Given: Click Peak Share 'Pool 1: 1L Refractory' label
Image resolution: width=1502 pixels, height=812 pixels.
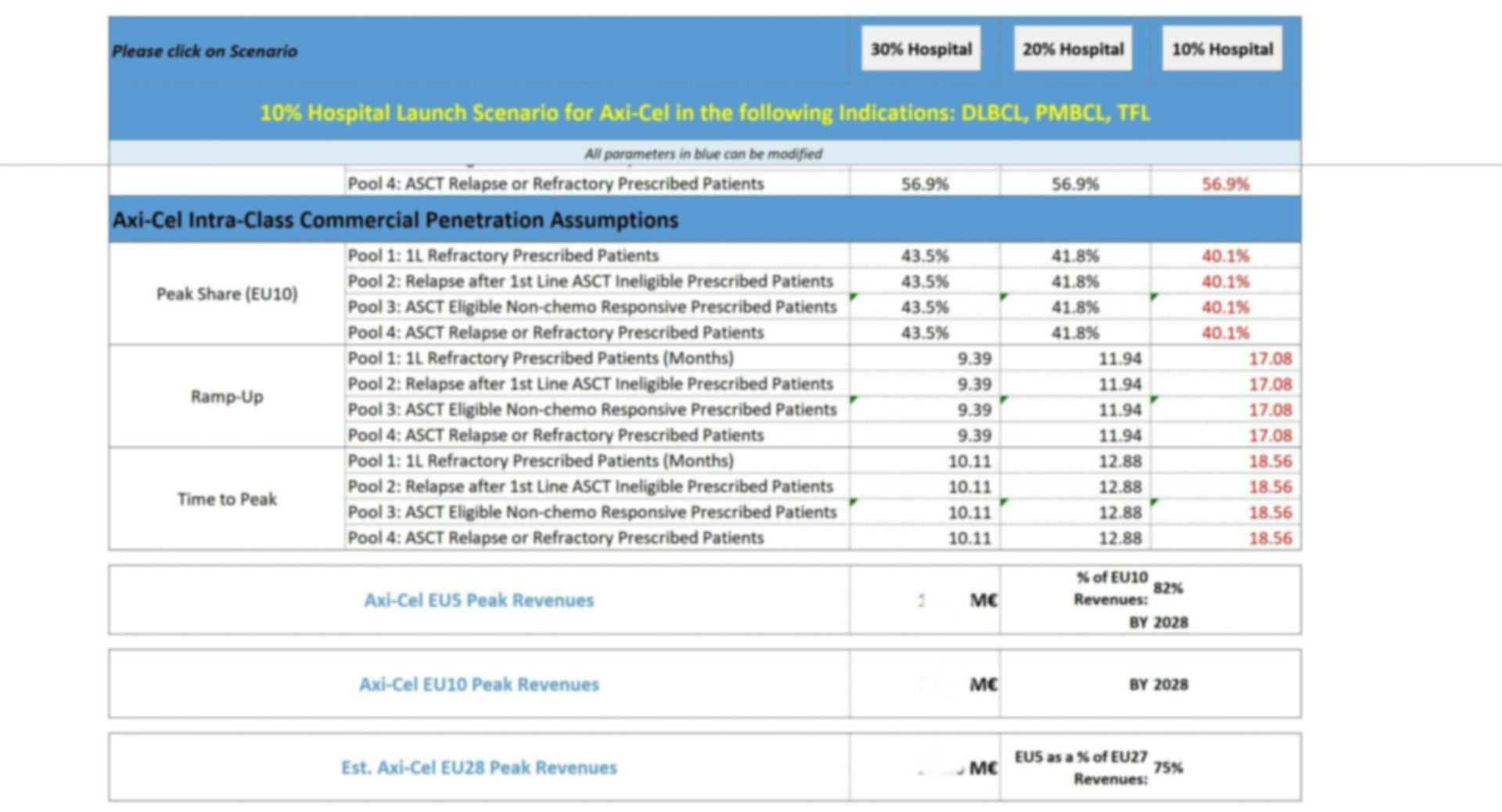Looking at the screenshot, I should 503,256.
